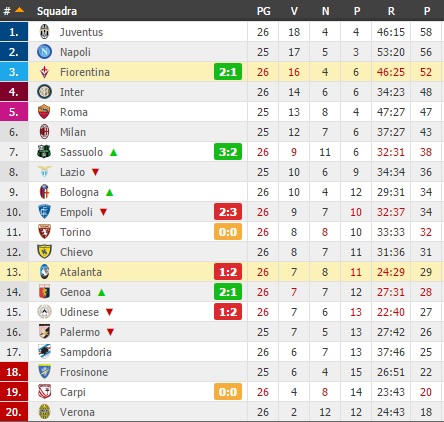Open Torino's orange 0:0 result badge
444x422 pixels.
pos(228,232)
